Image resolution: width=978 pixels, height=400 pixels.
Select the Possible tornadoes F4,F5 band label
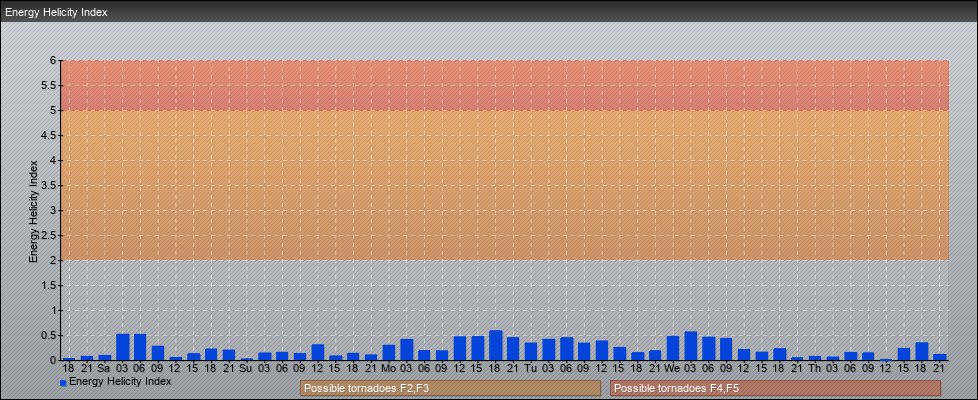click(x=775, y=388)
